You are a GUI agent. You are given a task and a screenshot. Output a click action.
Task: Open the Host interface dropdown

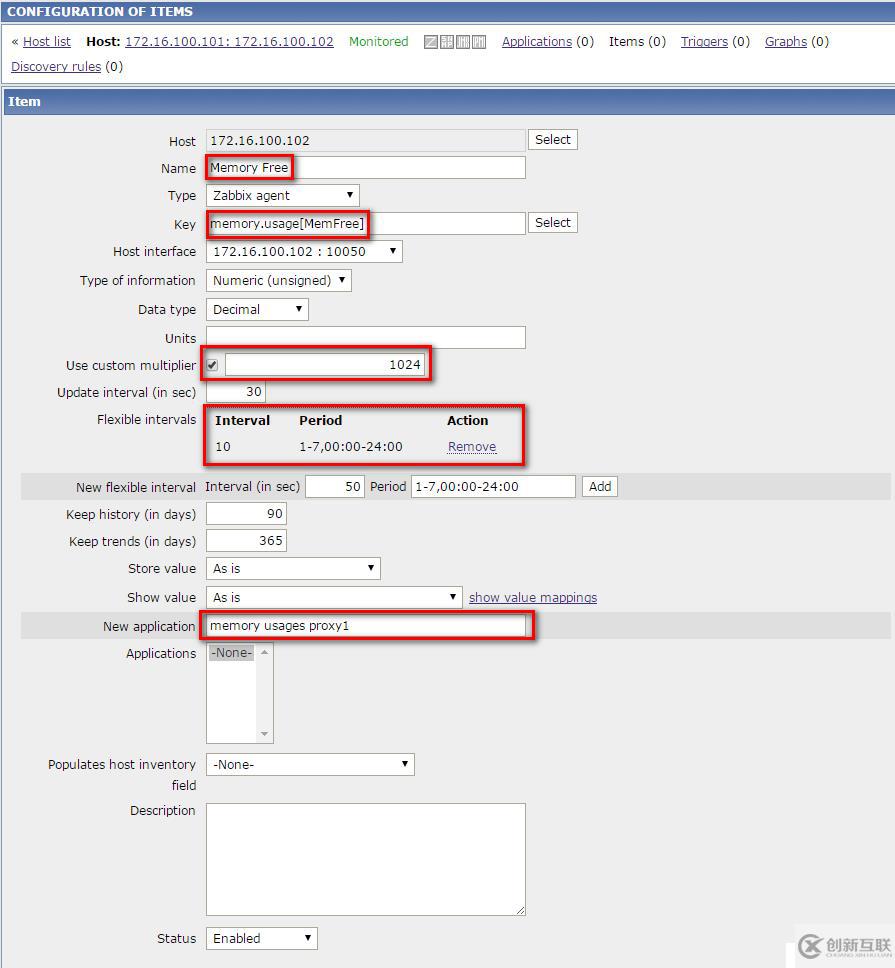pos(304,251)
